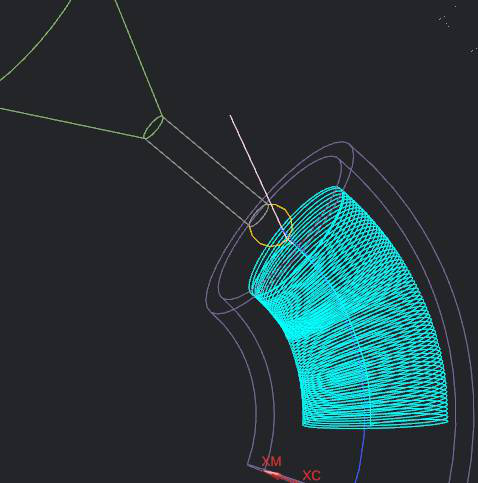Click the white dots in the top-right corner
The image size is (478, 483).
(x=445, y=22)
